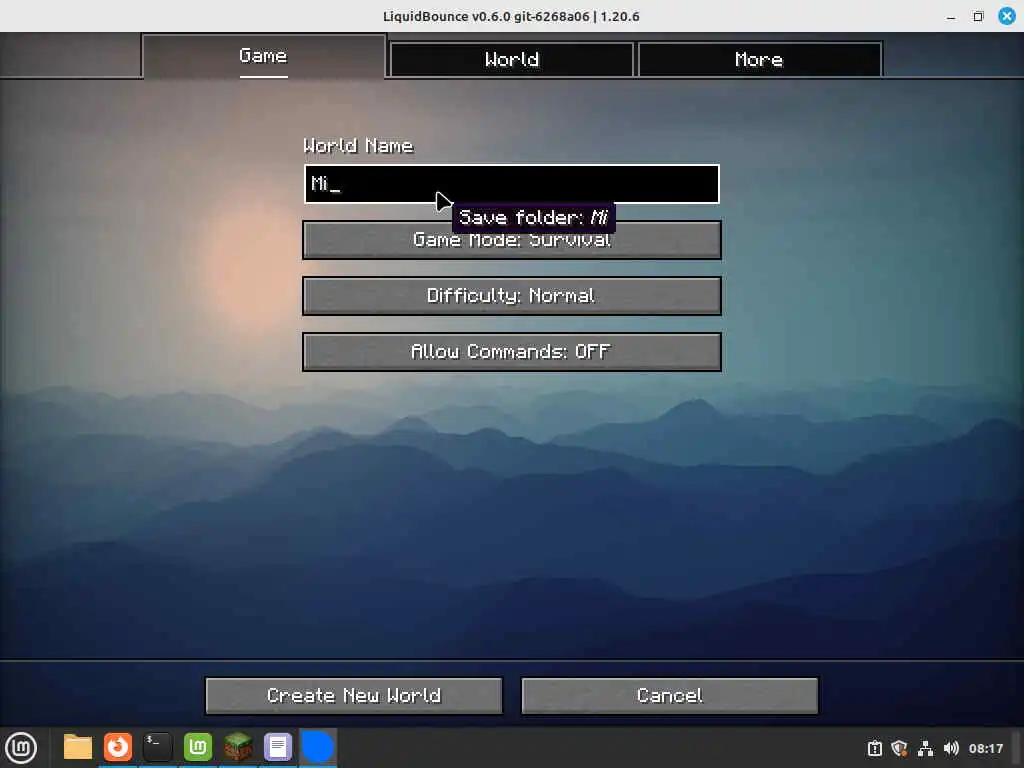Open the security shield tray icon
This screenshot has width=1024, height=768.
coord(899,748)
